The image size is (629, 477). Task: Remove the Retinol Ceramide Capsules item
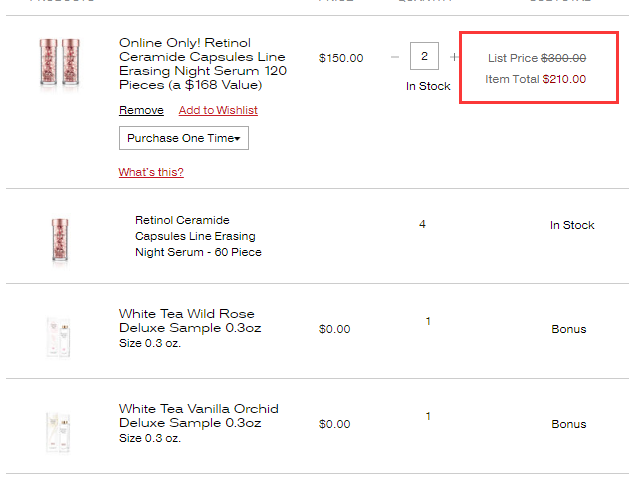pyautogui.click(x=141, y=110)
